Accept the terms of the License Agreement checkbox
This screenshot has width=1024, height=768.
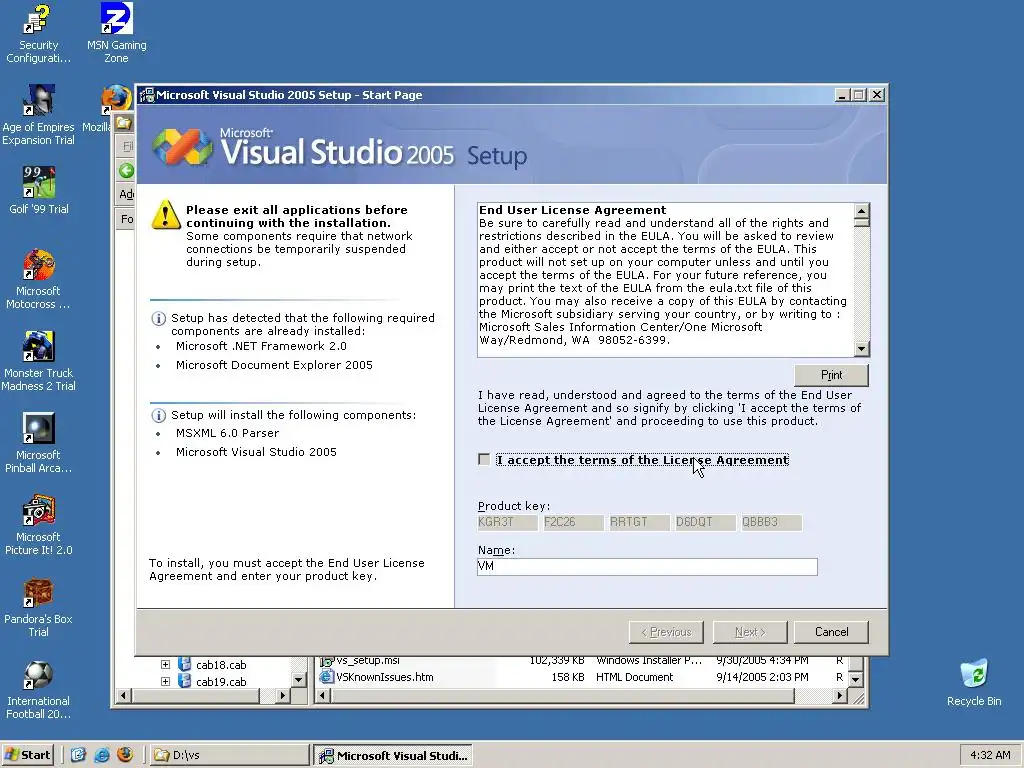[484, 460]
